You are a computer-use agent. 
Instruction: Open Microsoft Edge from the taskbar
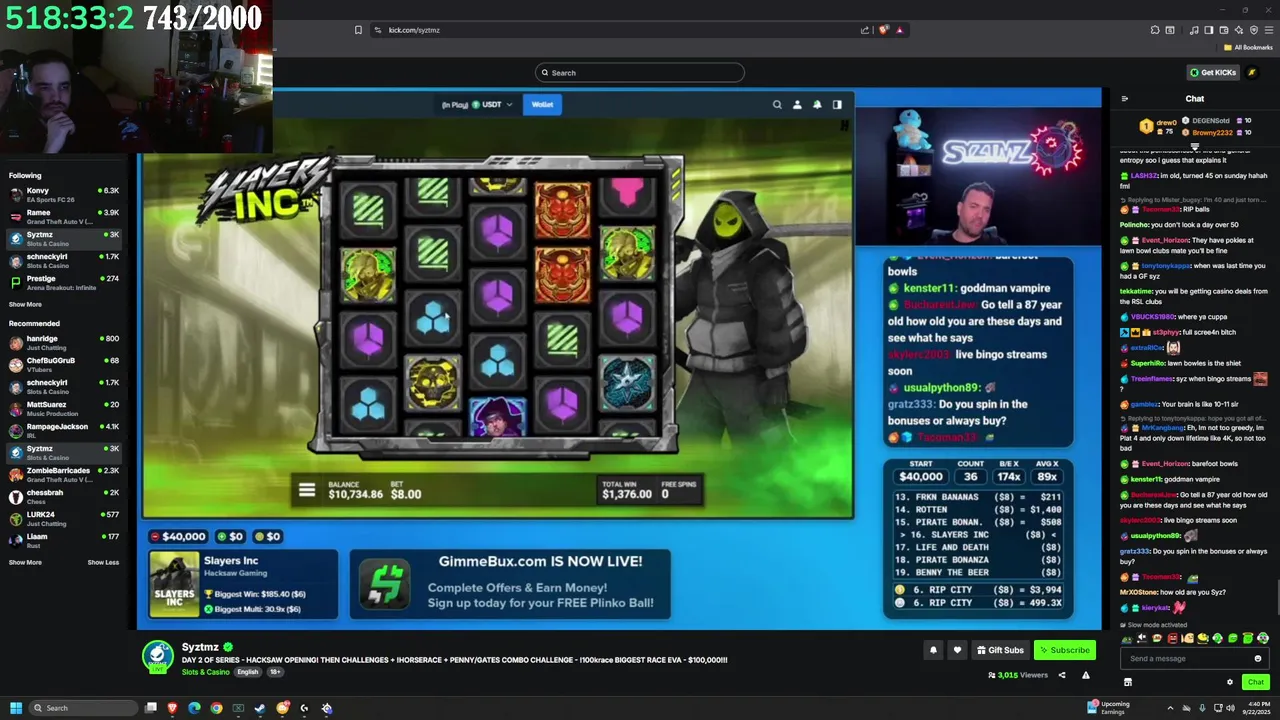click(x=194, y=708)
